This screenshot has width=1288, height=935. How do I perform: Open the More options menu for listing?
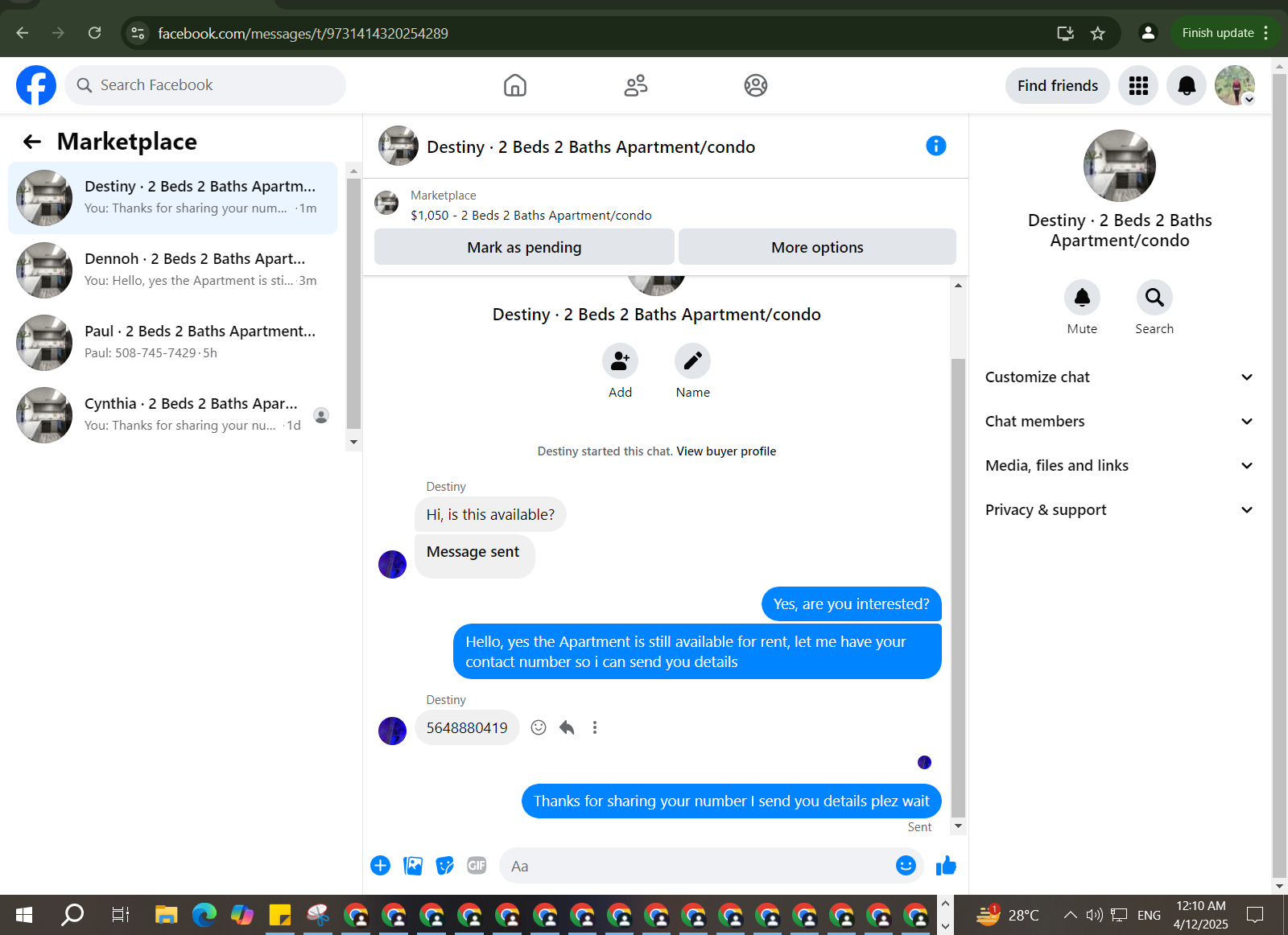click(x=817, y=247)
